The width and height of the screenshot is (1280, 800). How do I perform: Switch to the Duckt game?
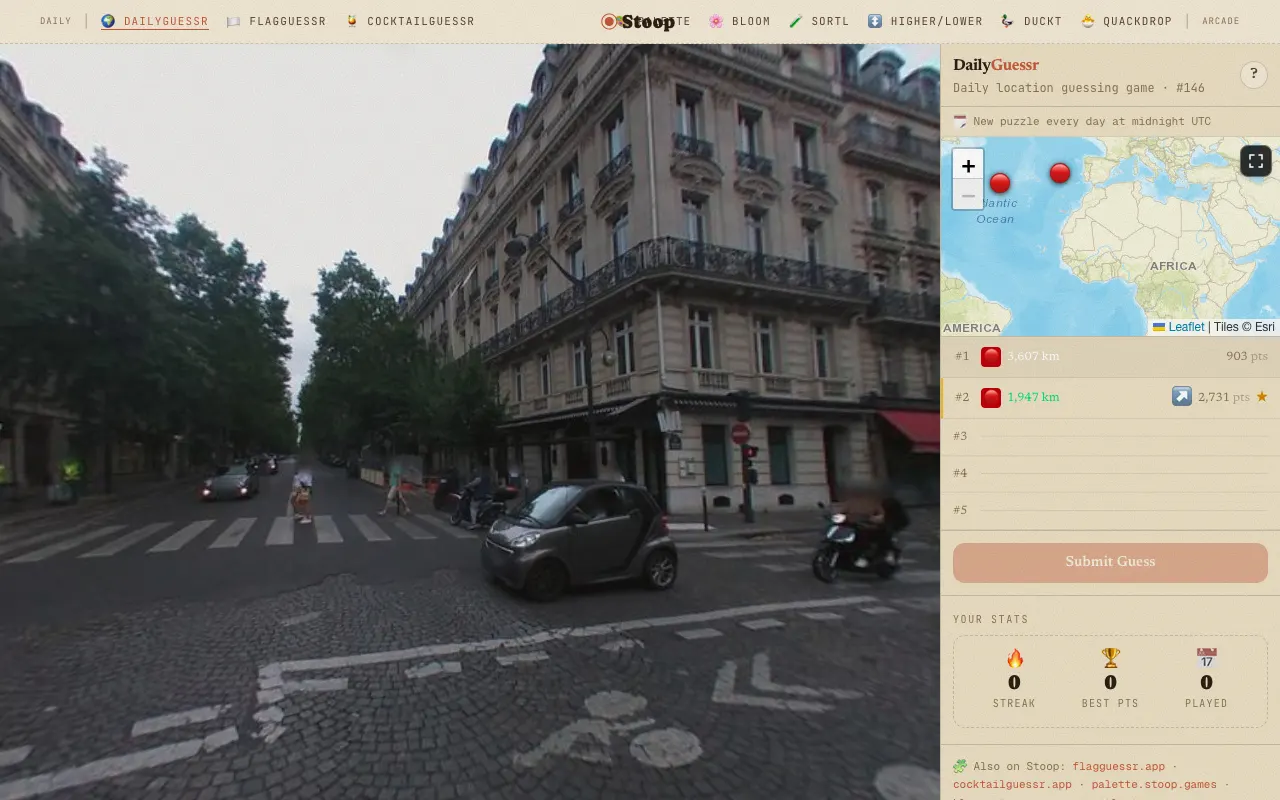tap(1032, 21)
